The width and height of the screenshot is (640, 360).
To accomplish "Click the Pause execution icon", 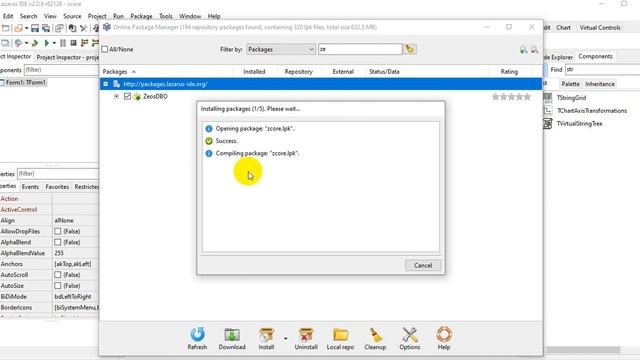I will pos(63,42).
